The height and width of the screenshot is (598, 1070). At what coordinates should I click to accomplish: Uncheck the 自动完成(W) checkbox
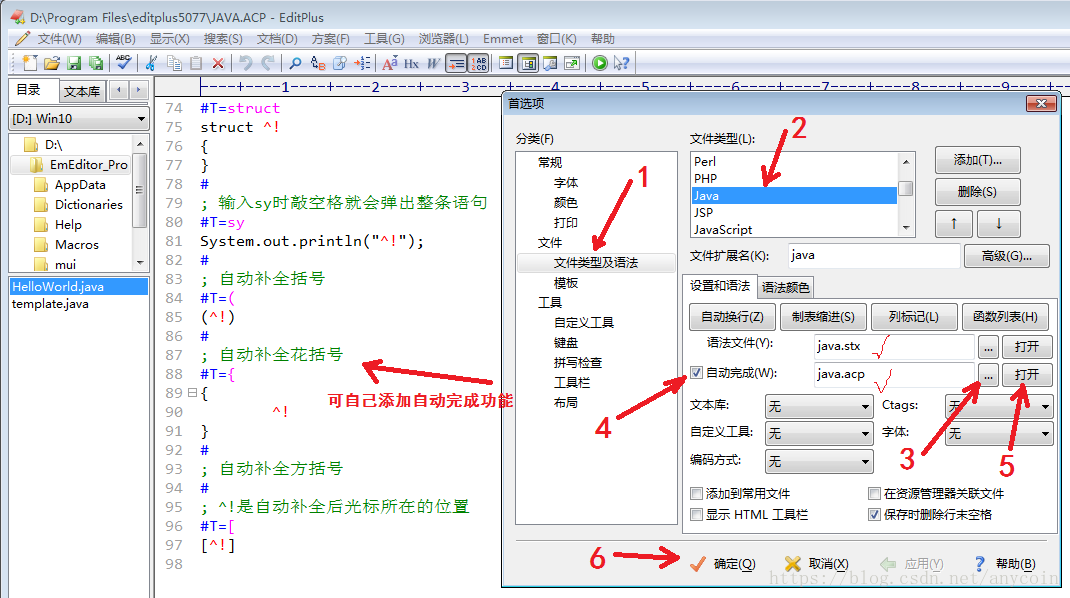pos(697,374)
